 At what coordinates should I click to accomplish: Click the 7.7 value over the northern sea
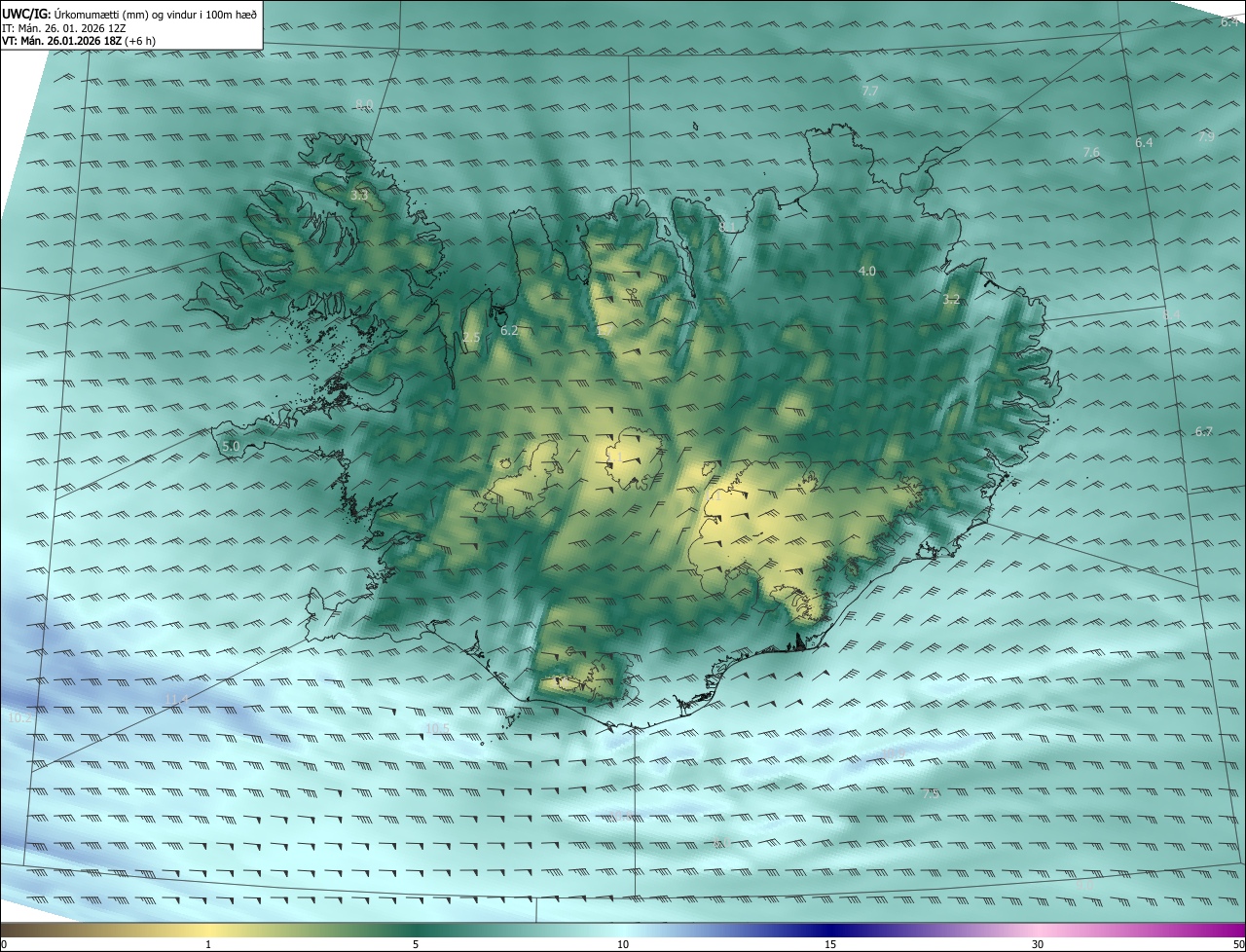click(870, 91)
